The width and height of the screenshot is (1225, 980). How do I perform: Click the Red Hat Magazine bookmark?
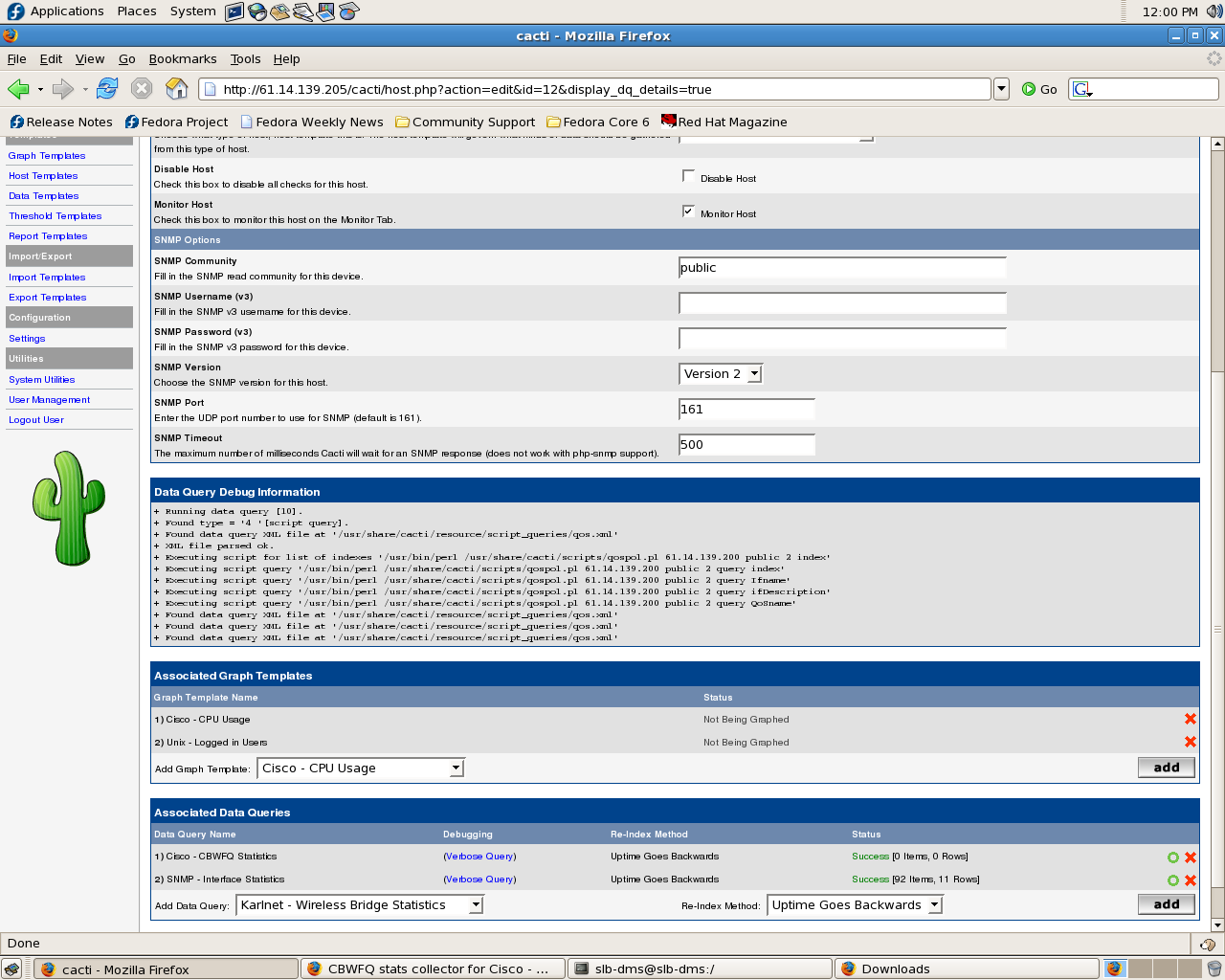pyautogui.click(x=724, y=122)
